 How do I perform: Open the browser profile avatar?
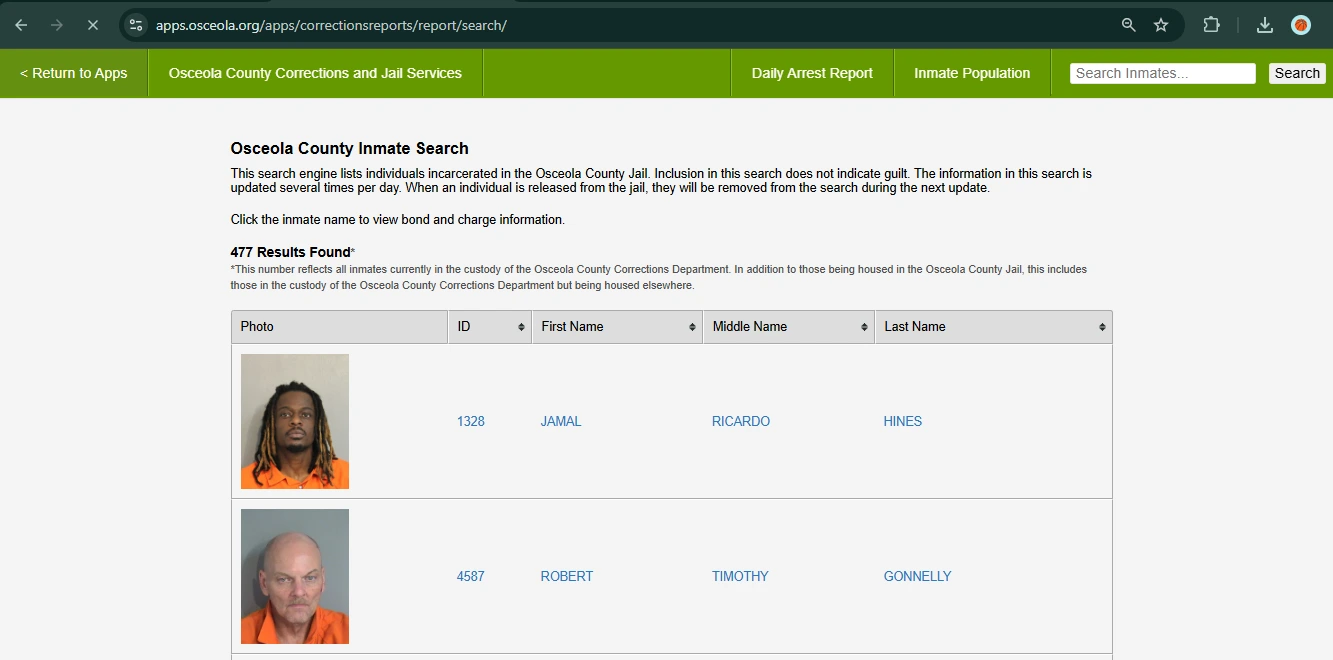click(x=1301, y=25)
